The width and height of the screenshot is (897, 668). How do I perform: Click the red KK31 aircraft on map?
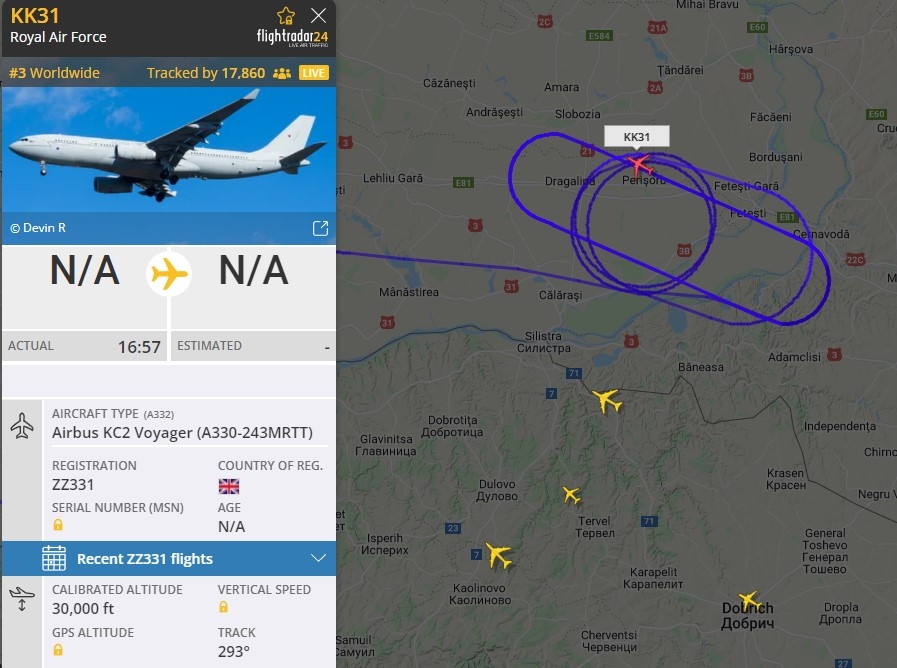click(640, 165)
